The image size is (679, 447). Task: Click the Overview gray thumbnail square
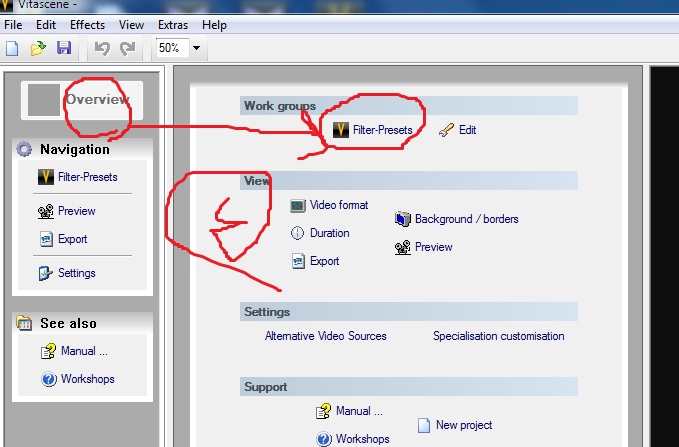pyautogui.click(x=44, y=100)
